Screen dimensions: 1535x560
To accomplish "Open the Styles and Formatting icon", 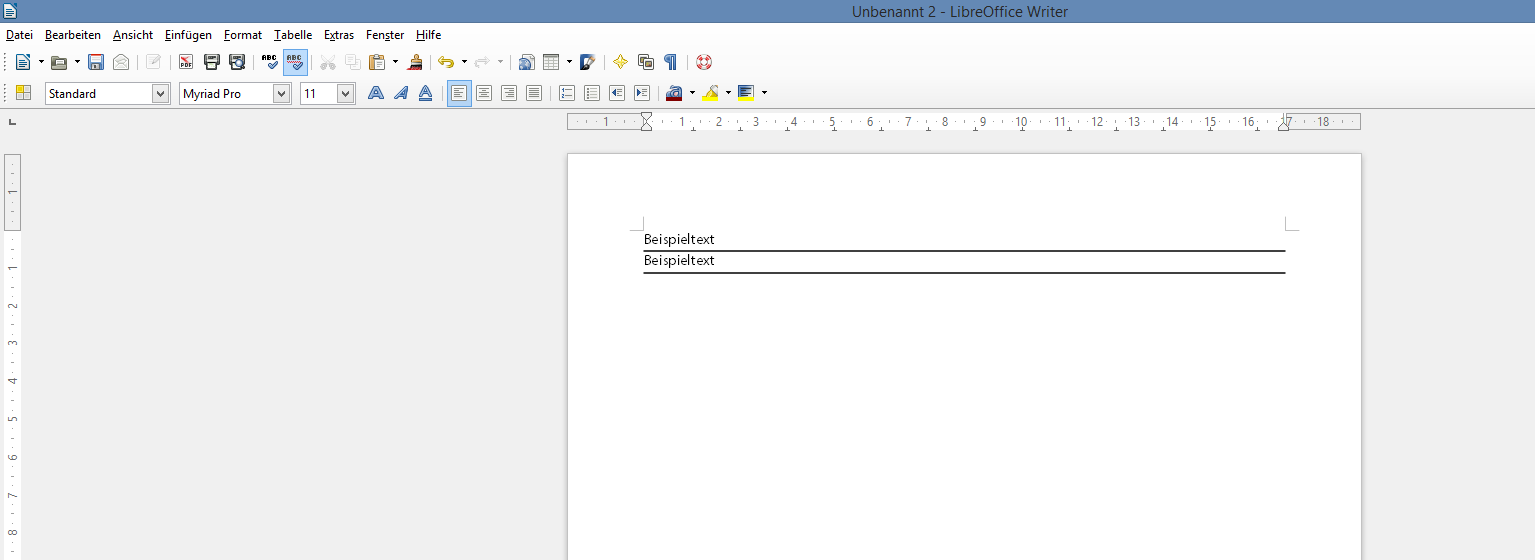I will coord(23,93).
